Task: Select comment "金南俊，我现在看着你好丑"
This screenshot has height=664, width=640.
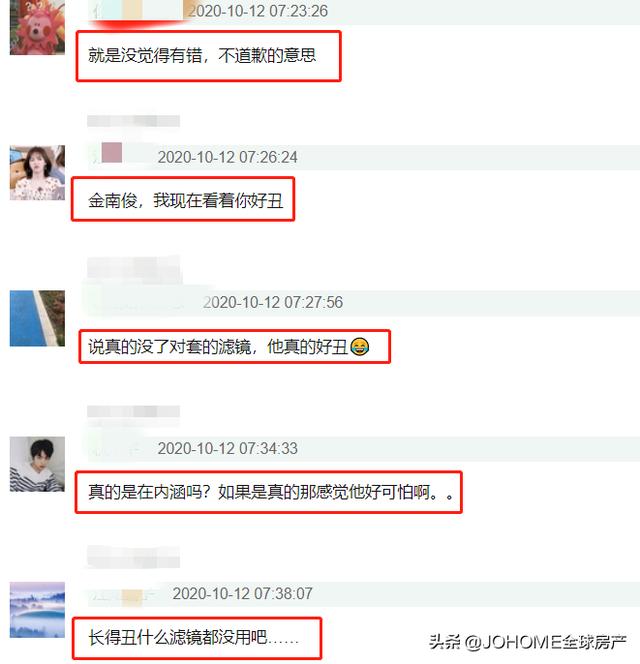Action: pyautogui.click(x=186, y=200)
